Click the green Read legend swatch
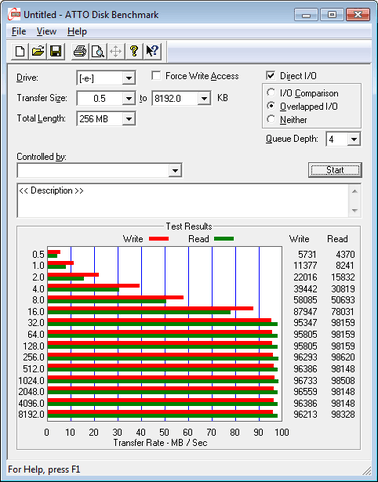Viewport: 378px width, 482px height. tap(224, 239)
